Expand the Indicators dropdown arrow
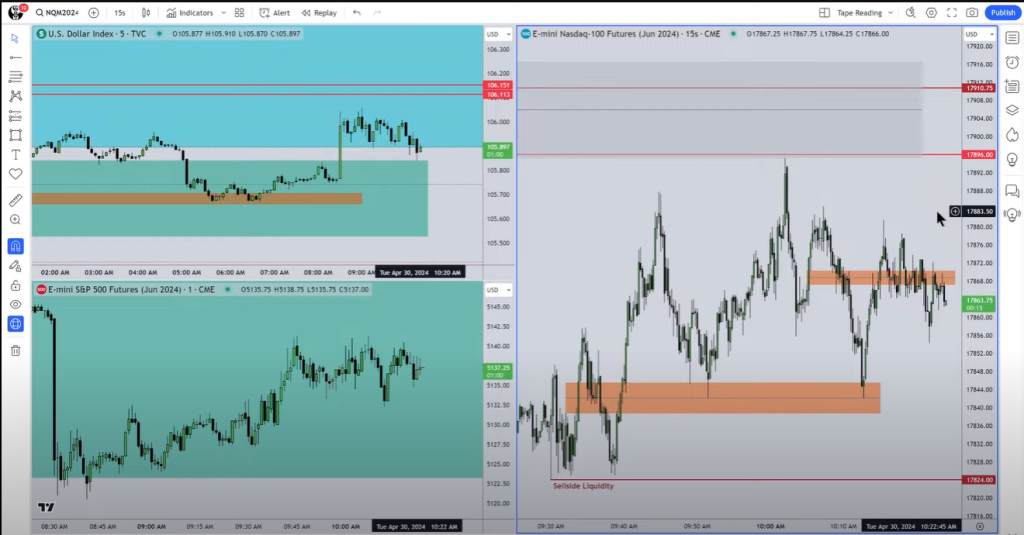Viewport: 1024px width, 535px height. [223, 12]
